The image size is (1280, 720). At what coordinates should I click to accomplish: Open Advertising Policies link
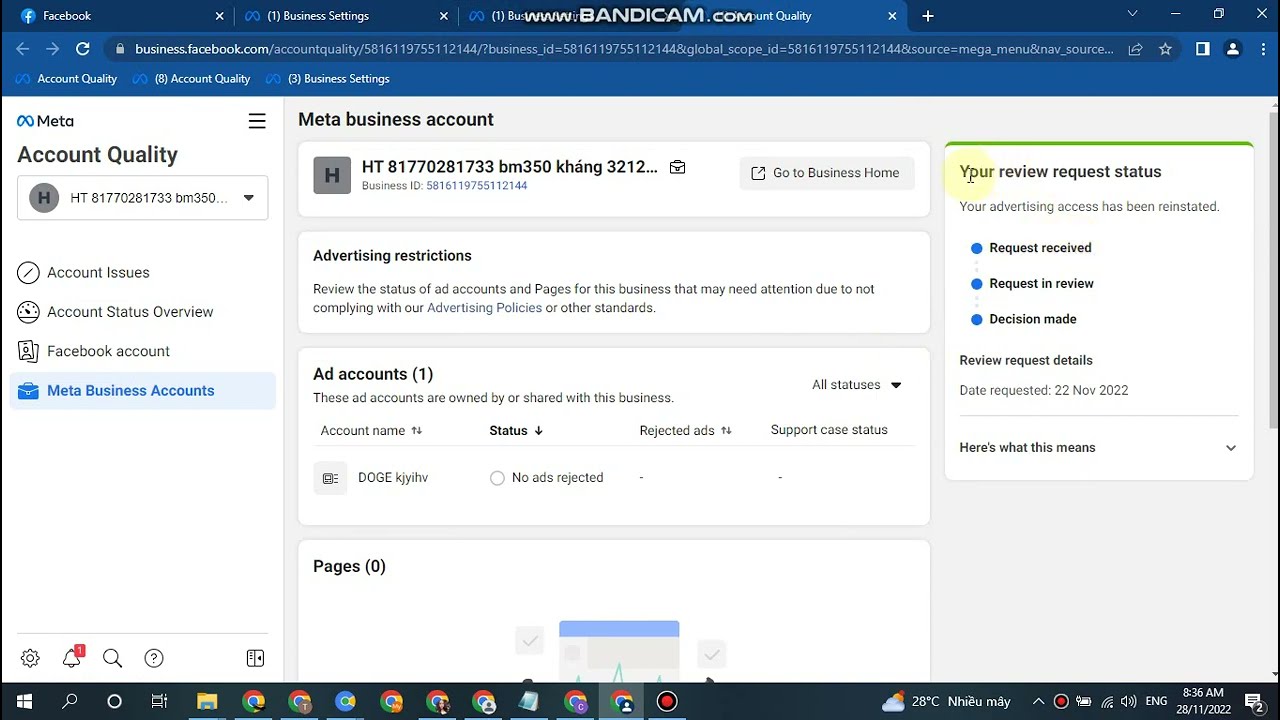tap(484, 308)
